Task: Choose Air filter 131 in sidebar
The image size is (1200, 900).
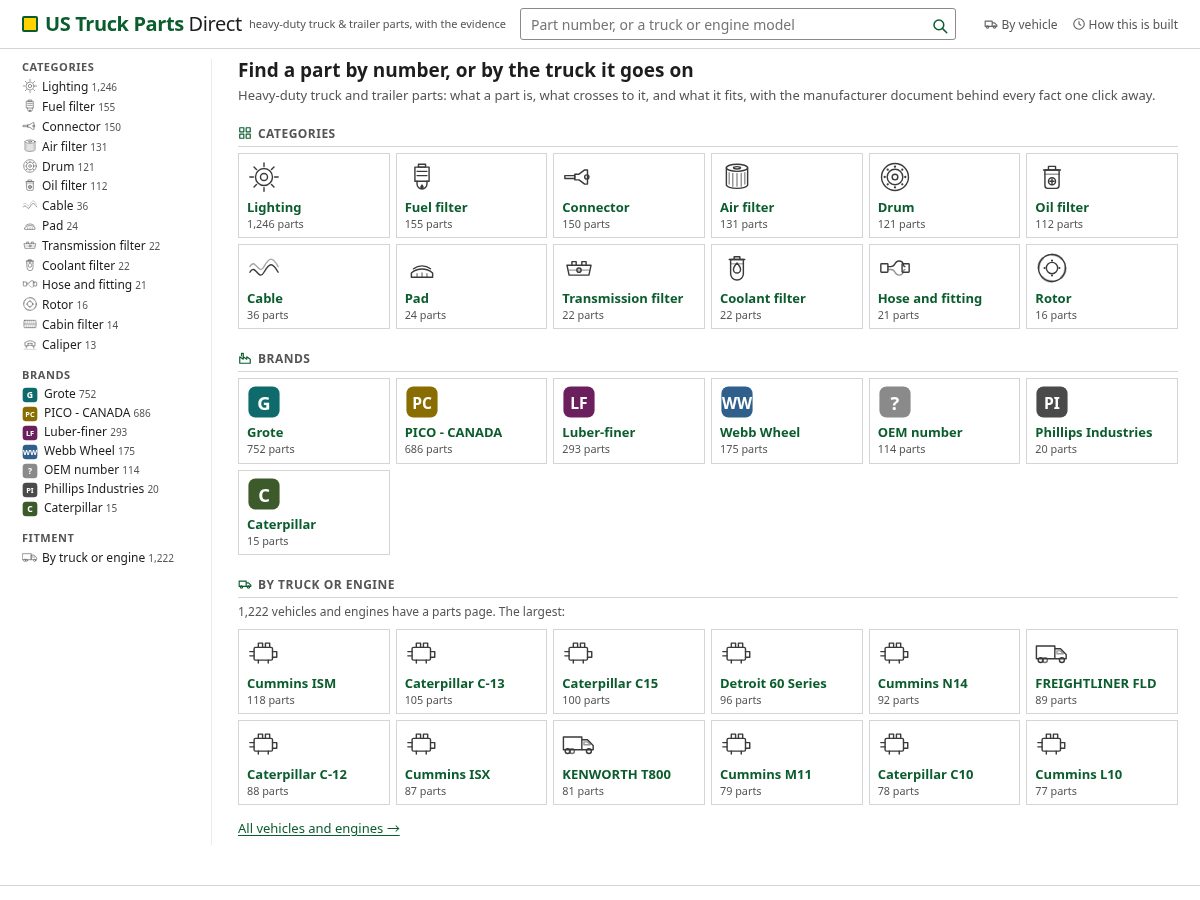Action: (x=65, y=146)
